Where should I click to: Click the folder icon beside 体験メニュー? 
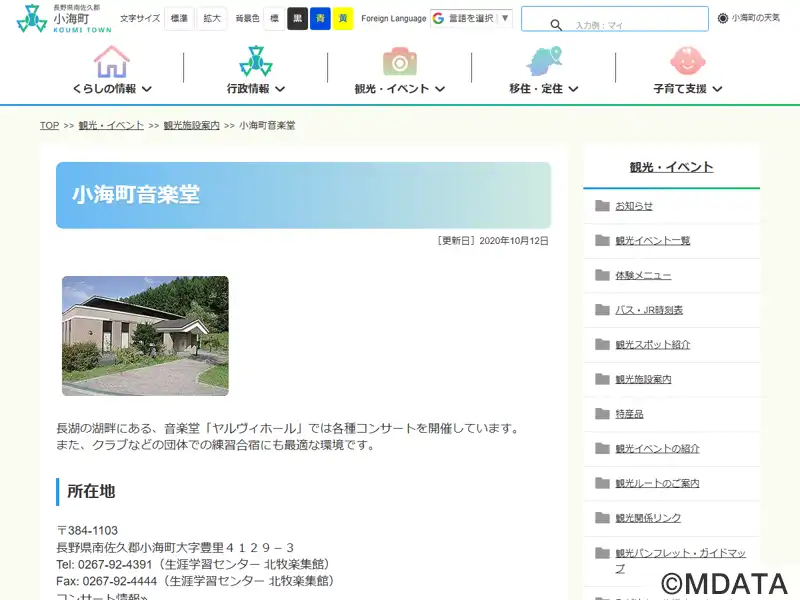point(603,275)
